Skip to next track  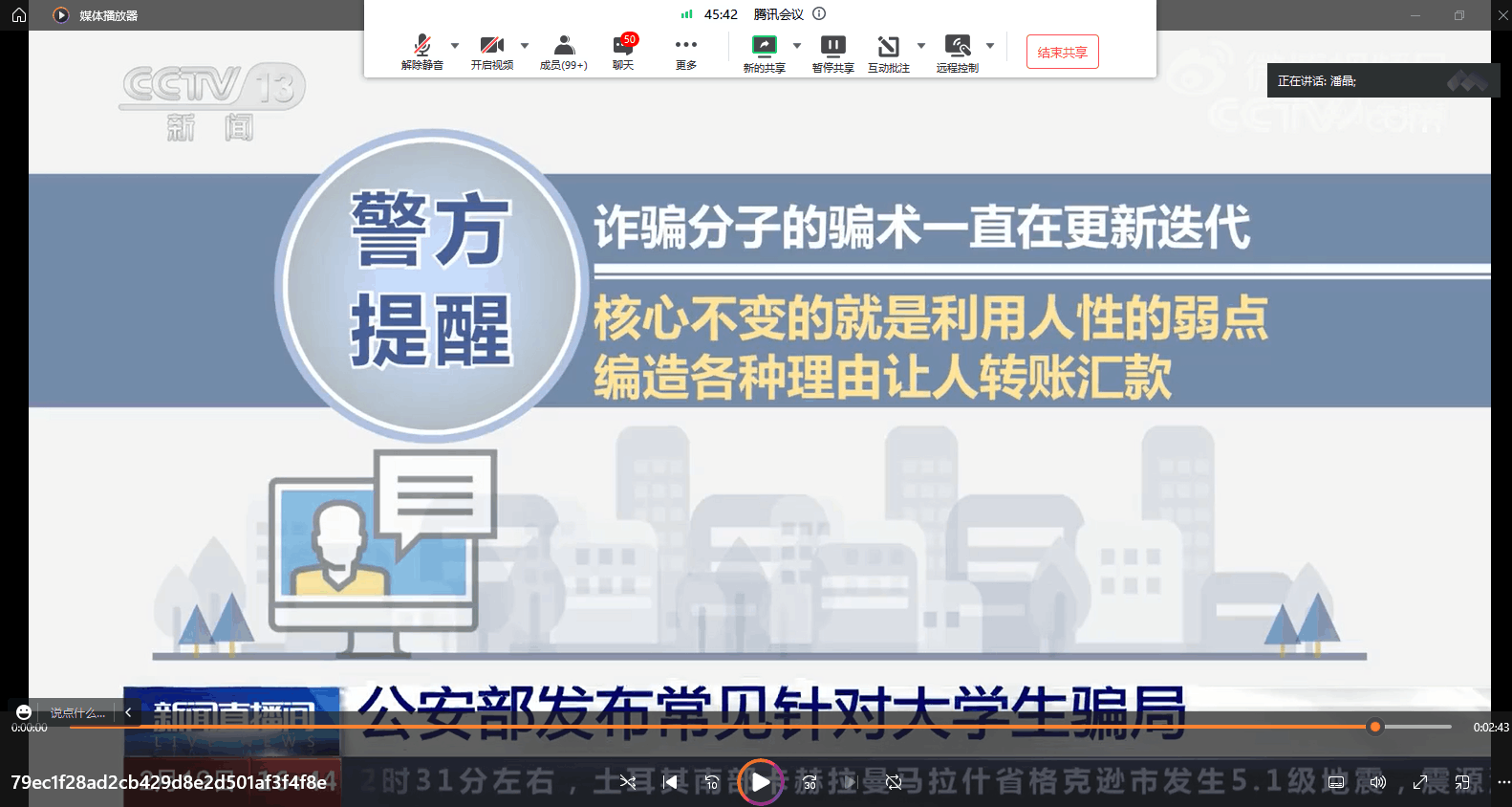pyautogui.click(x=850, y=782)
